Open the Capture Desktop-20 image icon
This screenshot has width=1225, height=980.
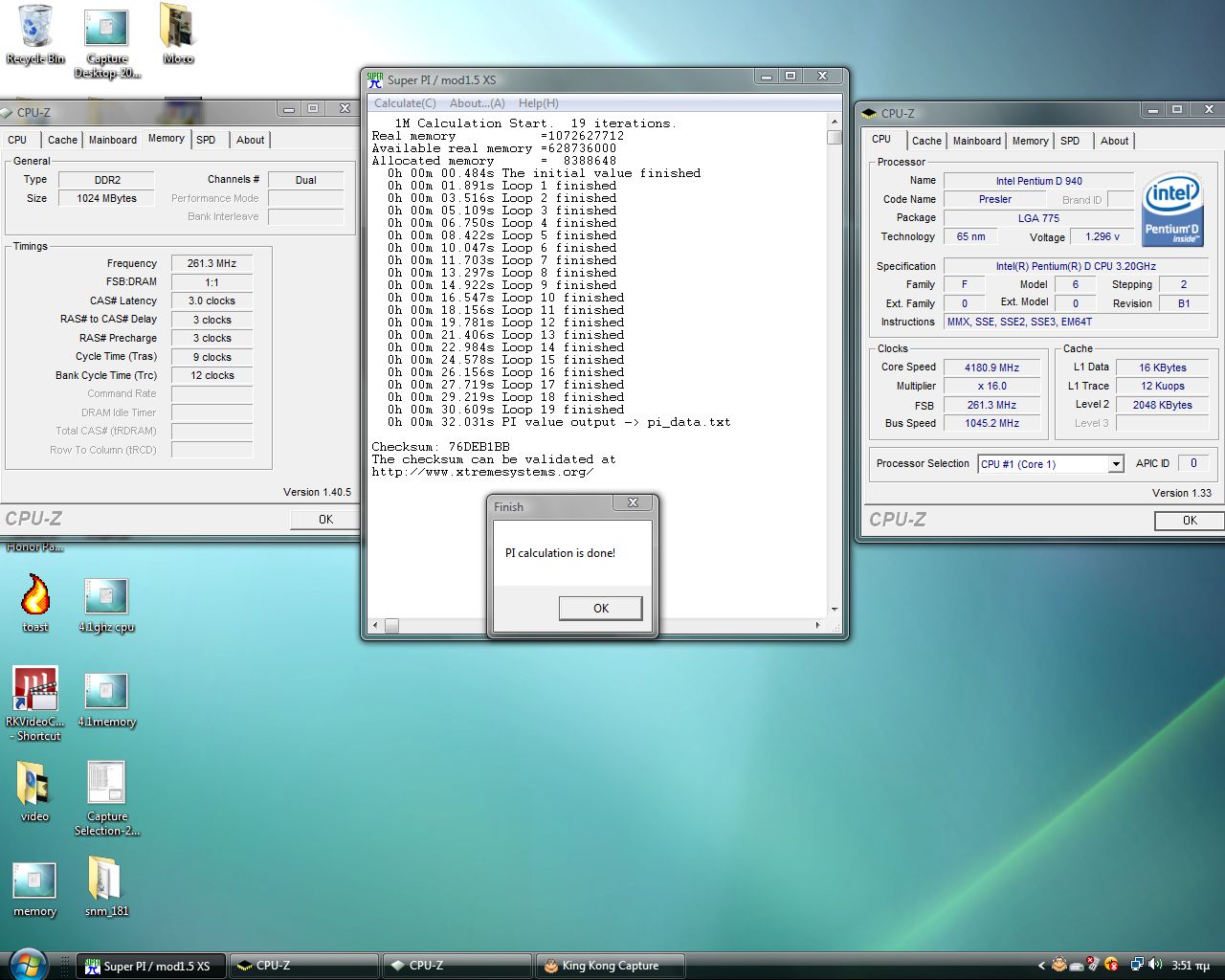[106, 41]
